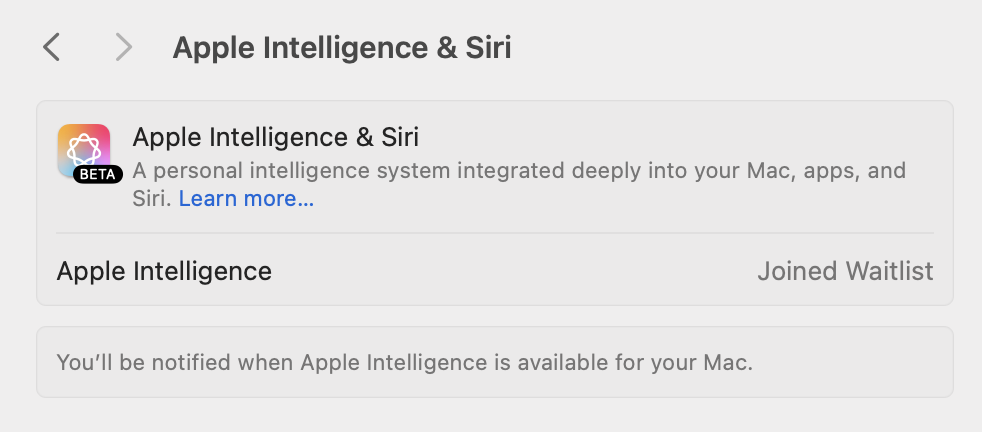
Task: Click the Apple Intelligence row label
Action: 164,271
